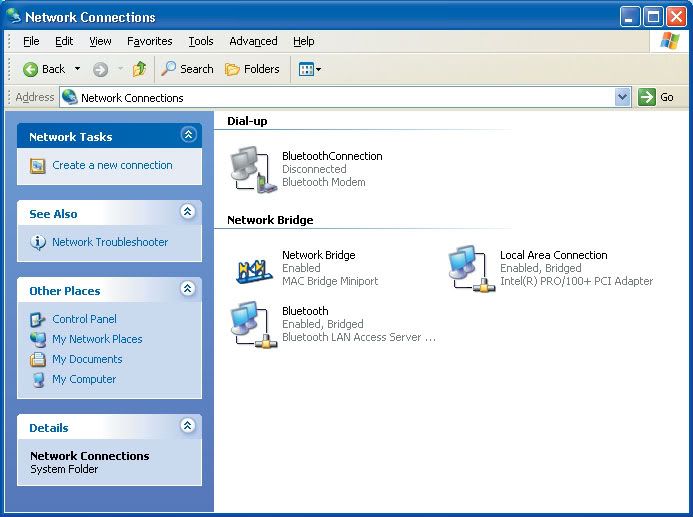Open the Tools menu

pos(201,41)
